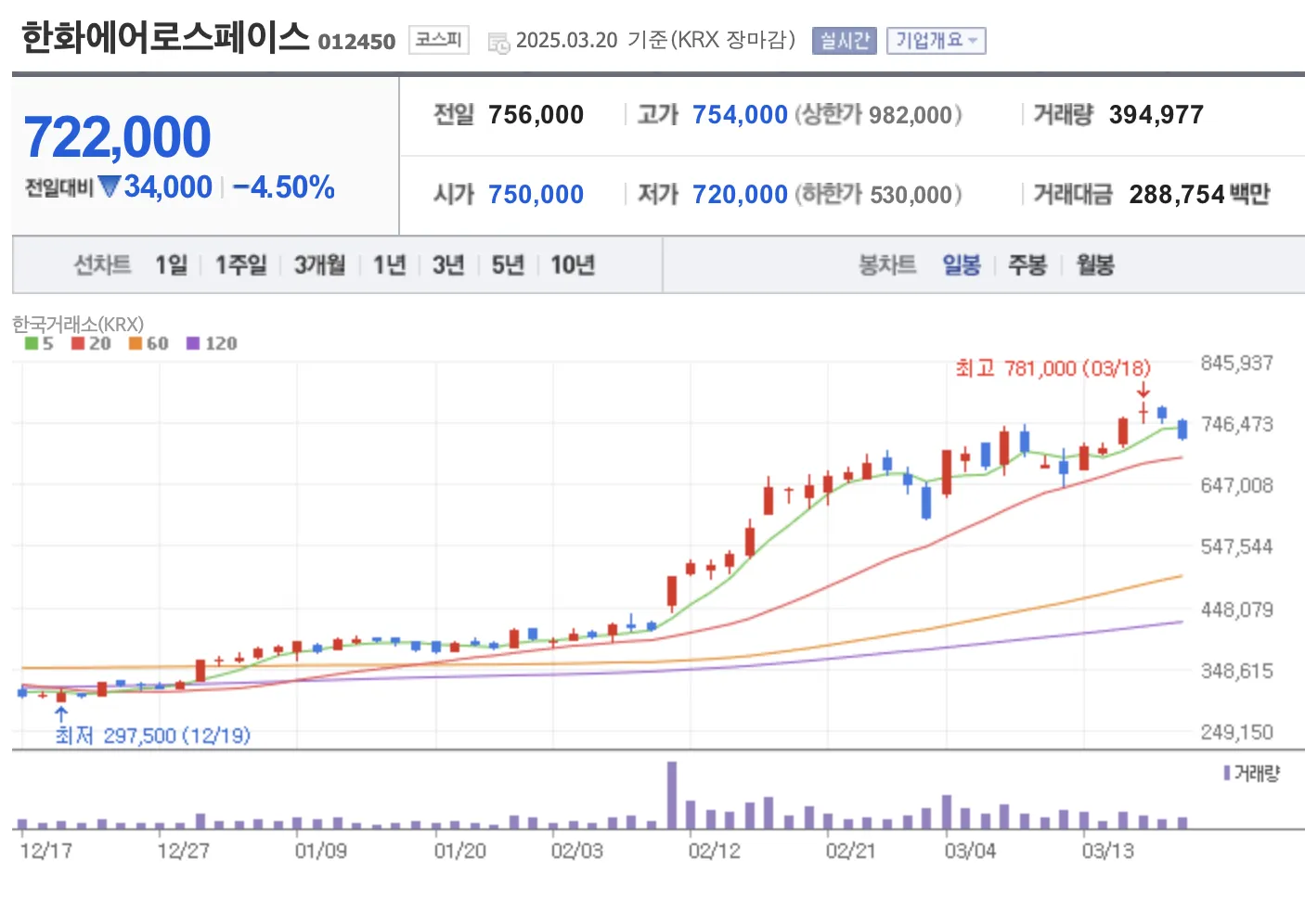Select the 5년 line chart tab

click(x=508, y=265)
